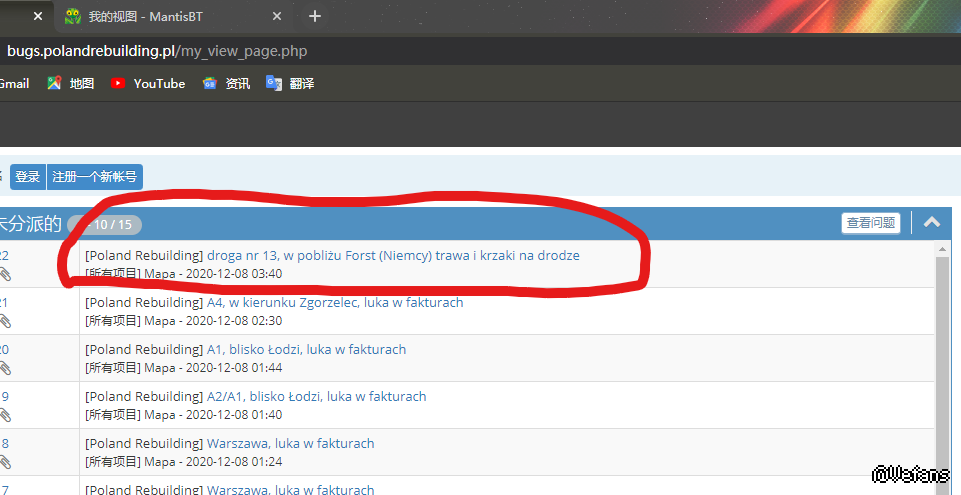Click paperclip icon beside A1 blisko Łodzi issue
This screenshot has width=961, height=495.
(5, 368)
